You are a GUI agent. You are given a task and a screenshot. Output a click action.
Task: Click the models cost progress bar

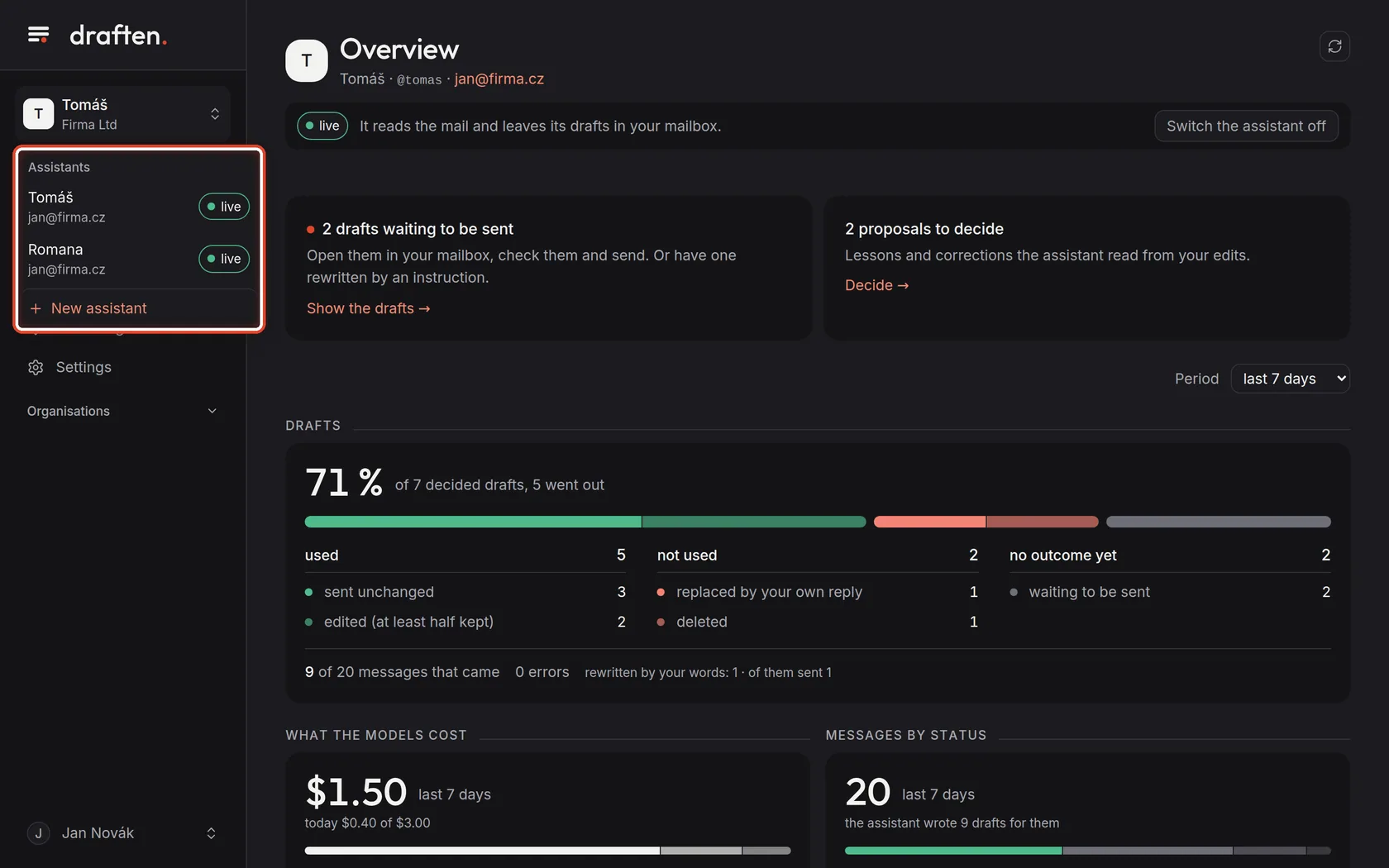(547, 851)
